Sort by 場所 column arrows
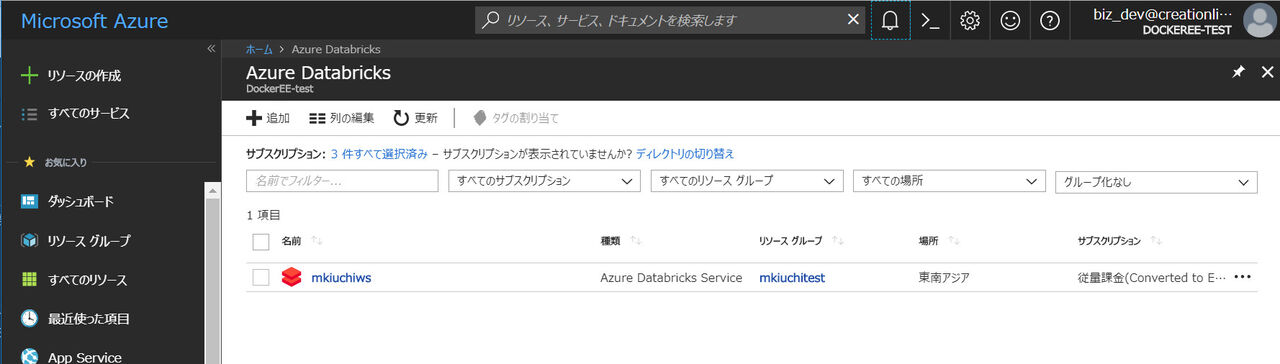This screenshot has width=1280, height=364. click(x=954, y=241)
